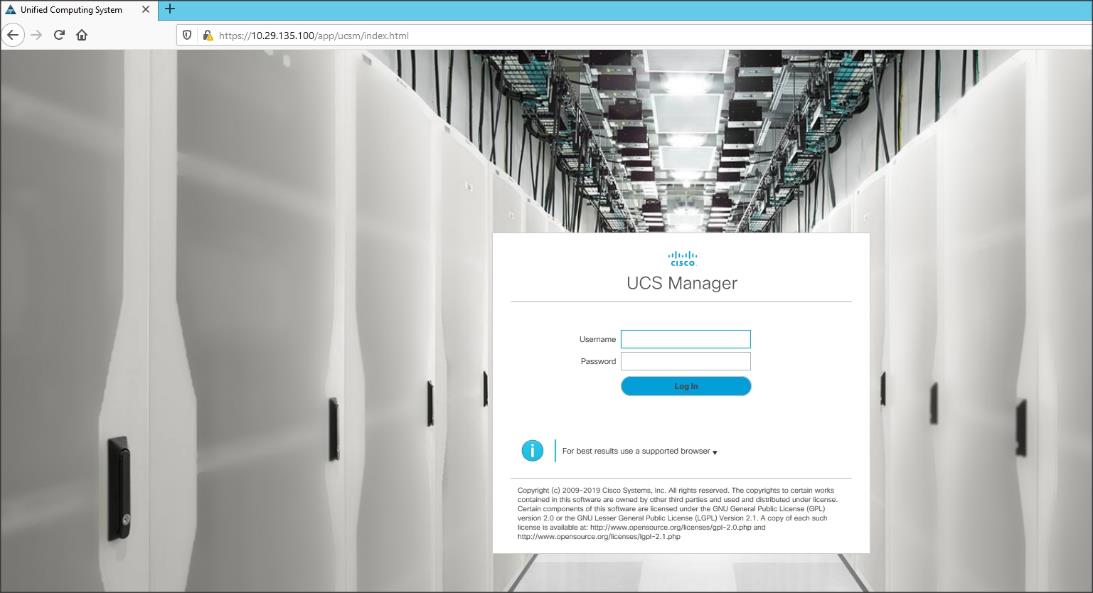Click the Cisco logo above UCS Manager
This screenshot has height=593, width=1093.
pos(682,259)
